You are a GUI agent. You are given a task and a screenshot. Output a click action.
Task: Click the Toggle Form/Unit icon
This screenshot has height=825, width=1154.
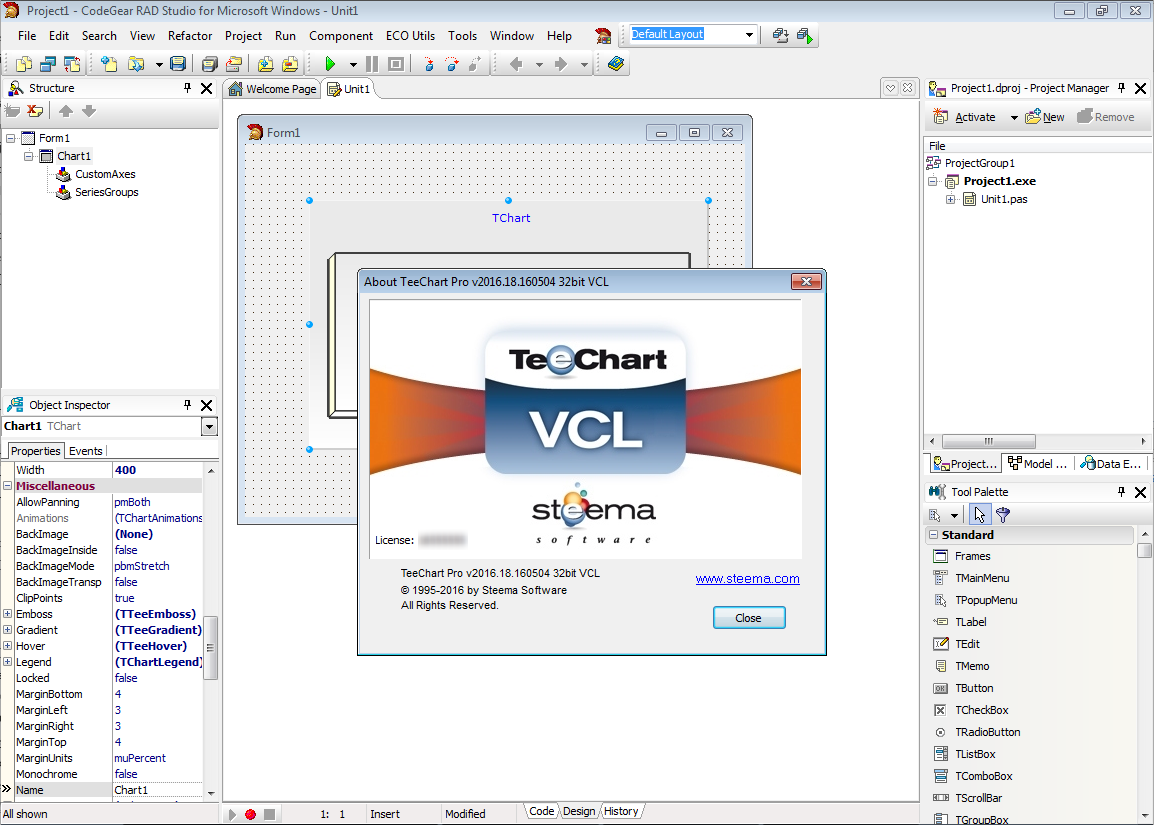pyautogui.click(x=72, y=64)
